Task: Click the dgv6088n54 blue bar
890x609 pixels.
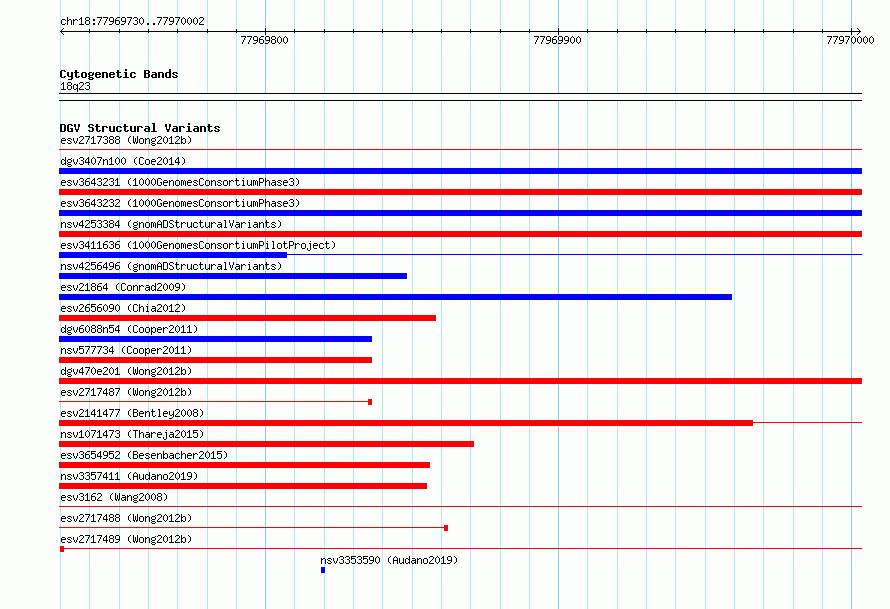Action: click(x=215, y=339)
